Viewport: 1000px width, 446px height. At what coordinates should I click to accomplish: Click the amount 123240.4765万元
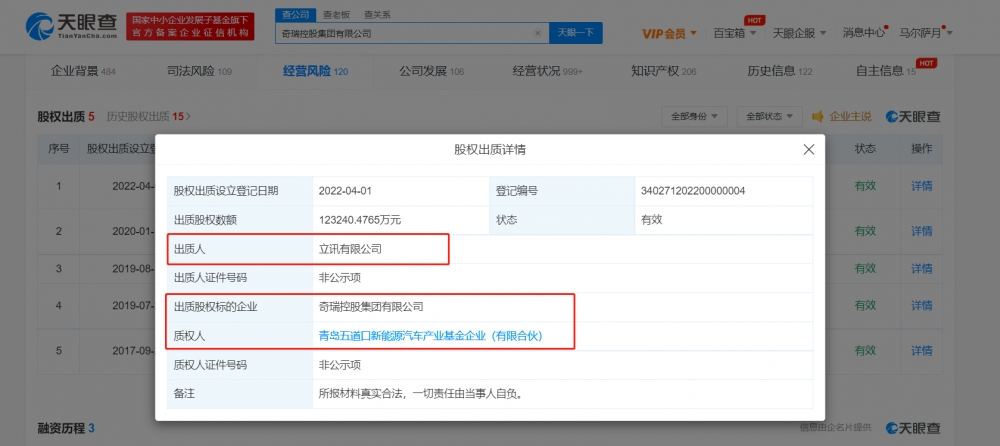pos(360,219)
